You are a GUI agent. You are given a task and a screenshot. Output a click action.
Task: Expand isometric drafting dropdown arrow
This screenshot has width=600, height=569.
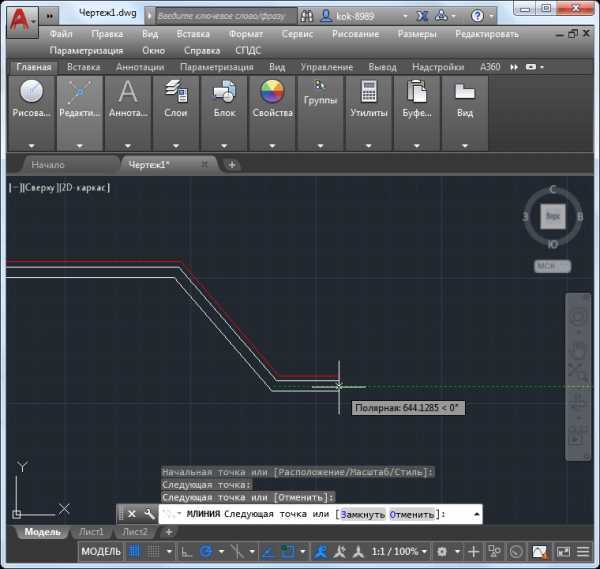click(x=252, y=551)
